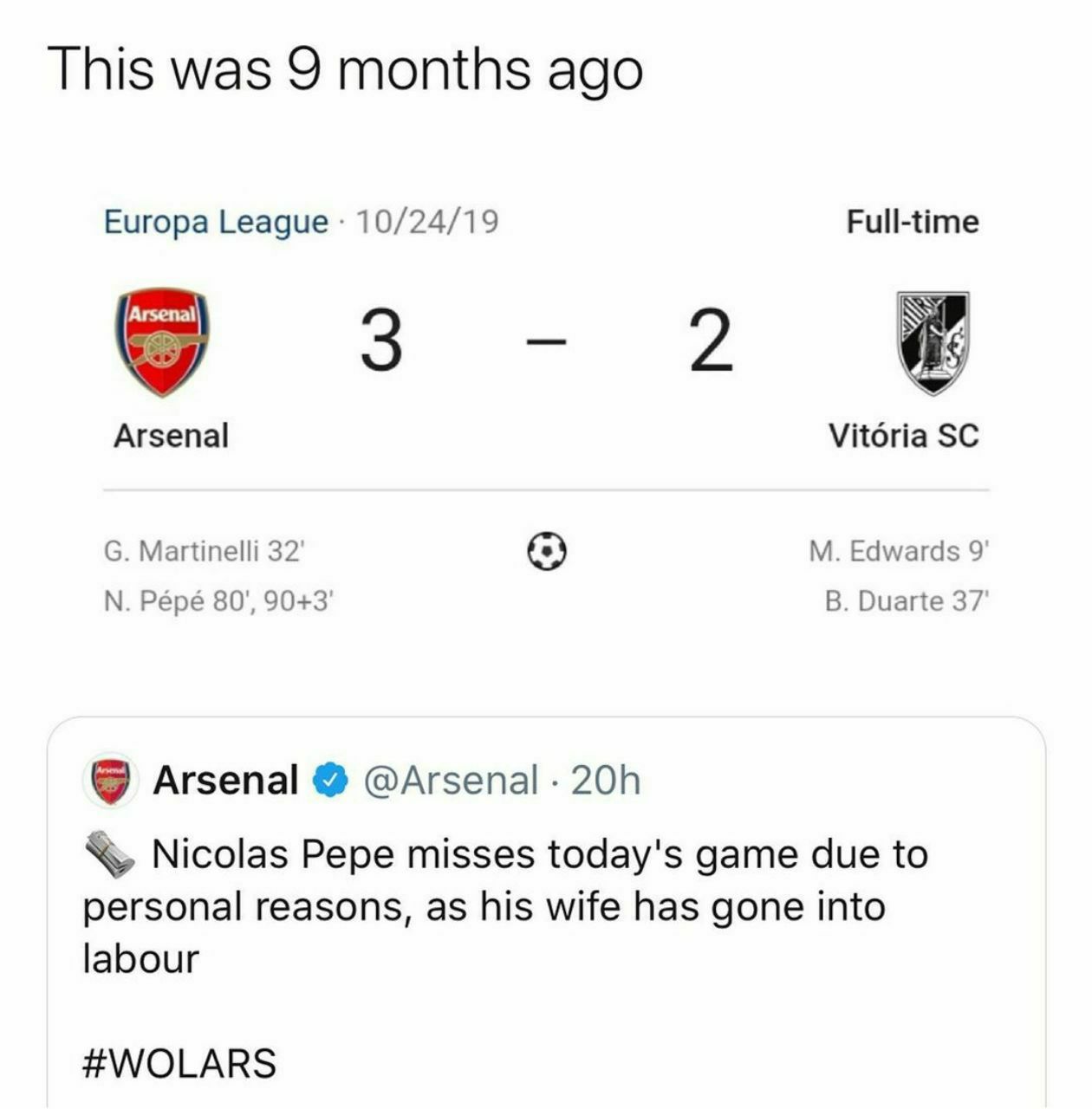Click the blue verified badge
Image resolution: width=1092 pixels, height=1109 pixels.
(330, 781)
